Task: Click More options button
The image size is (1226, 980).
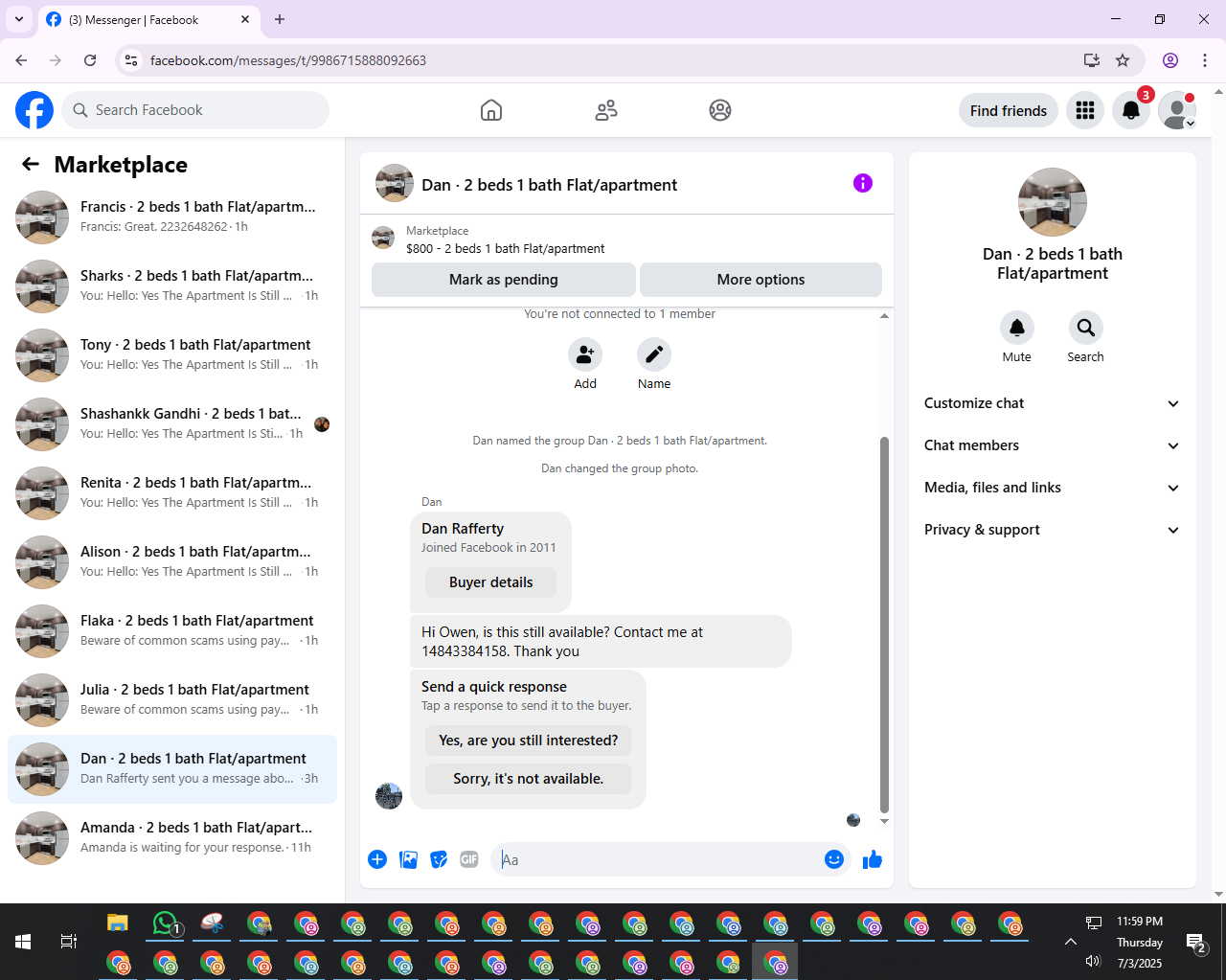Action: click(761, 280)
